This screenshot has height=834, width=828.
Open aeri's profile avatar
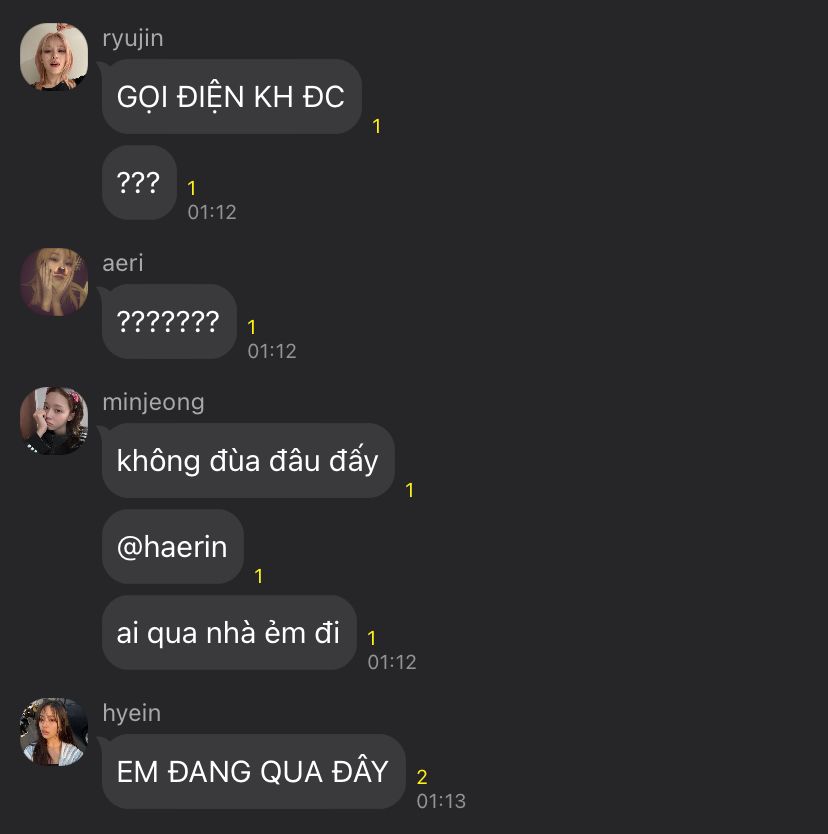(x=54, y=282)
